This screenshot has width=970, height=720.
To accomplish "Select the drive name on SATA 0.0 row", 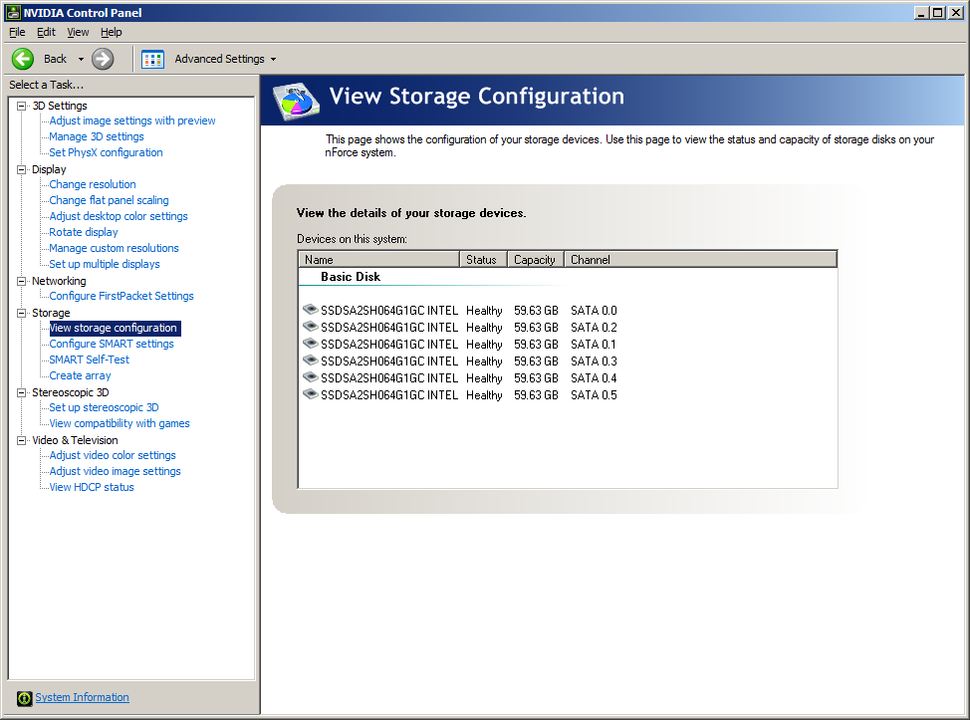I will pos(389,311).
